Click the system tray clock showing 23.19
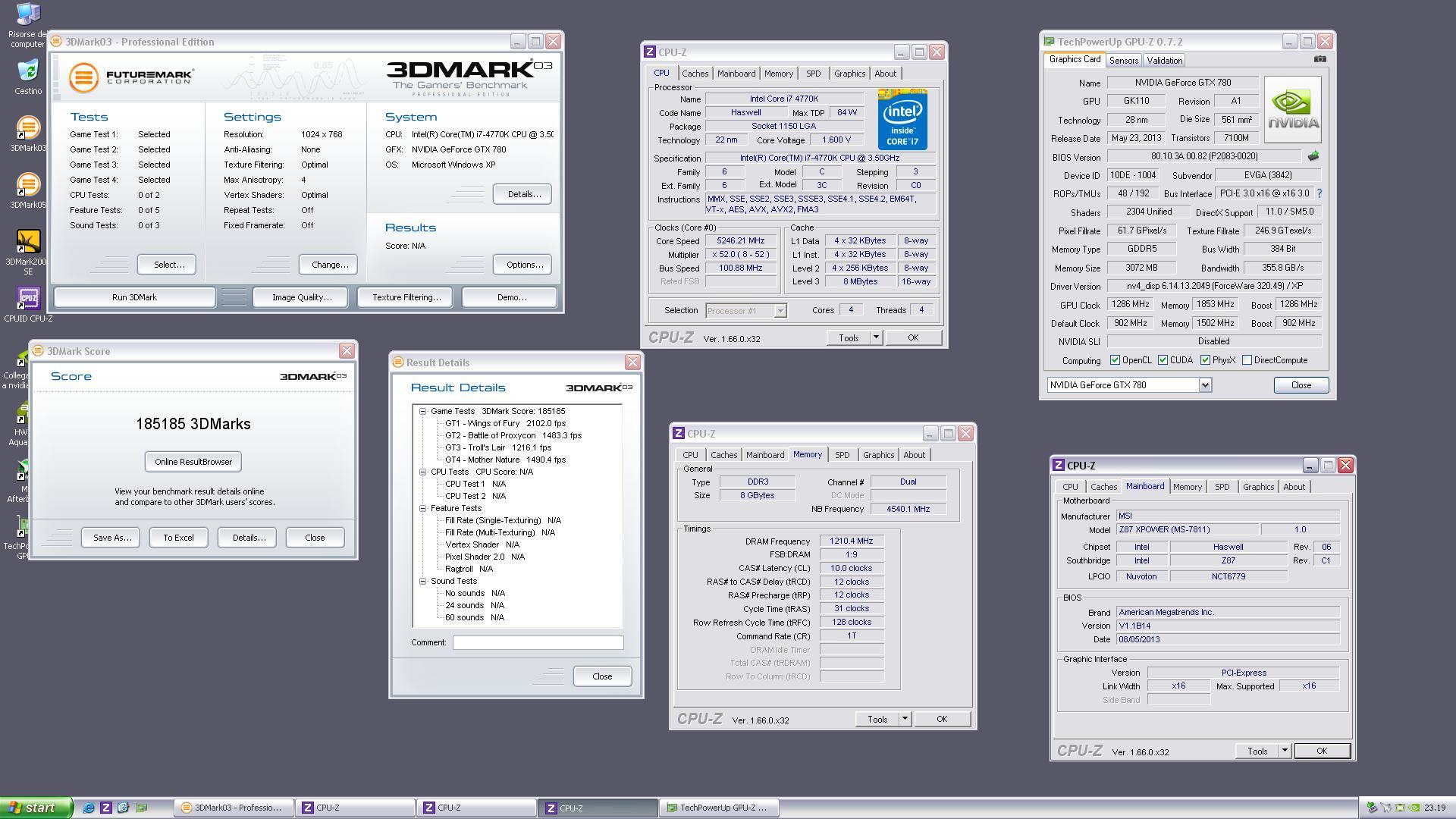This screenshot has height=819, width=1456. coord(1435,808)
